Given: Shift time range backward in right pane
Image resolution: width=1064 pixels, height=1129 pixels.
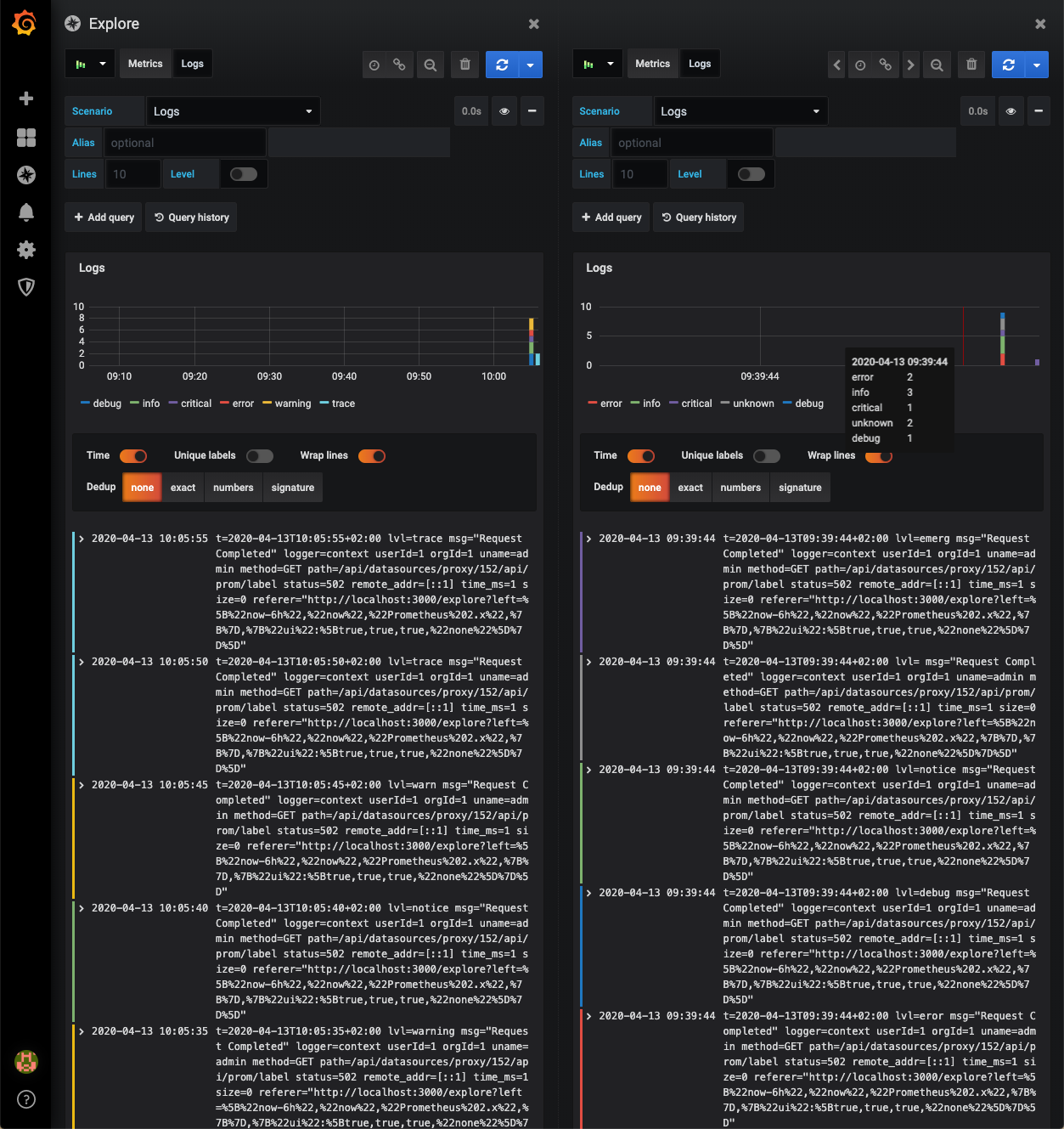Looking at the screenshot, I should (837, 65).
